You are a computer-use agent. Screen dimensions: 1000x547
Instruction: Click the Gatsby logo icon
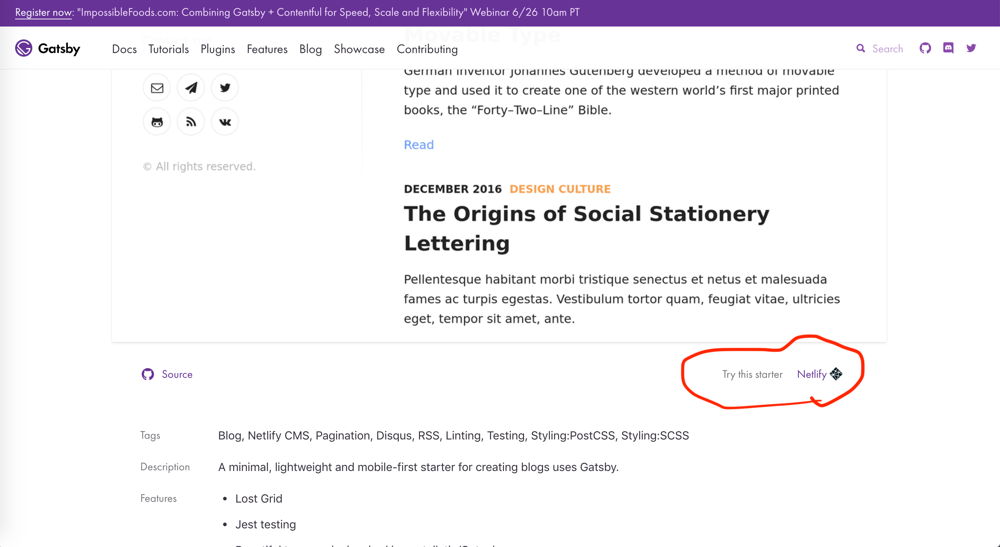pos(24,48)
